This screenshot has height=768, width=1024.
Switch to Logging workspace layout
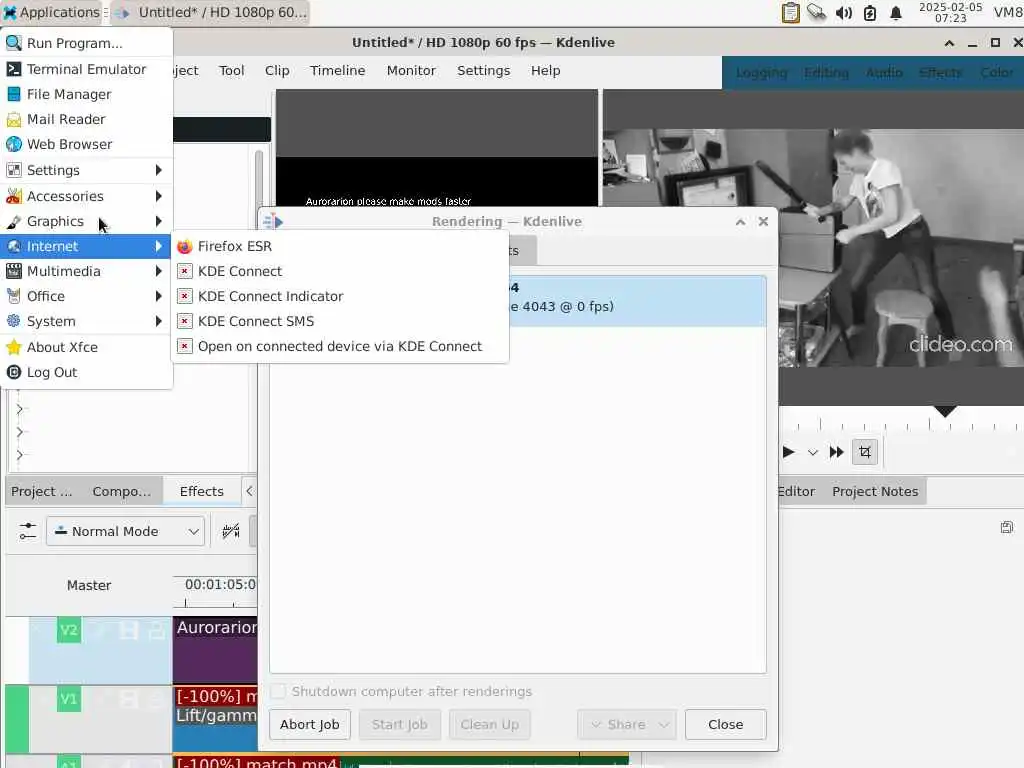(x=761, y=72)
